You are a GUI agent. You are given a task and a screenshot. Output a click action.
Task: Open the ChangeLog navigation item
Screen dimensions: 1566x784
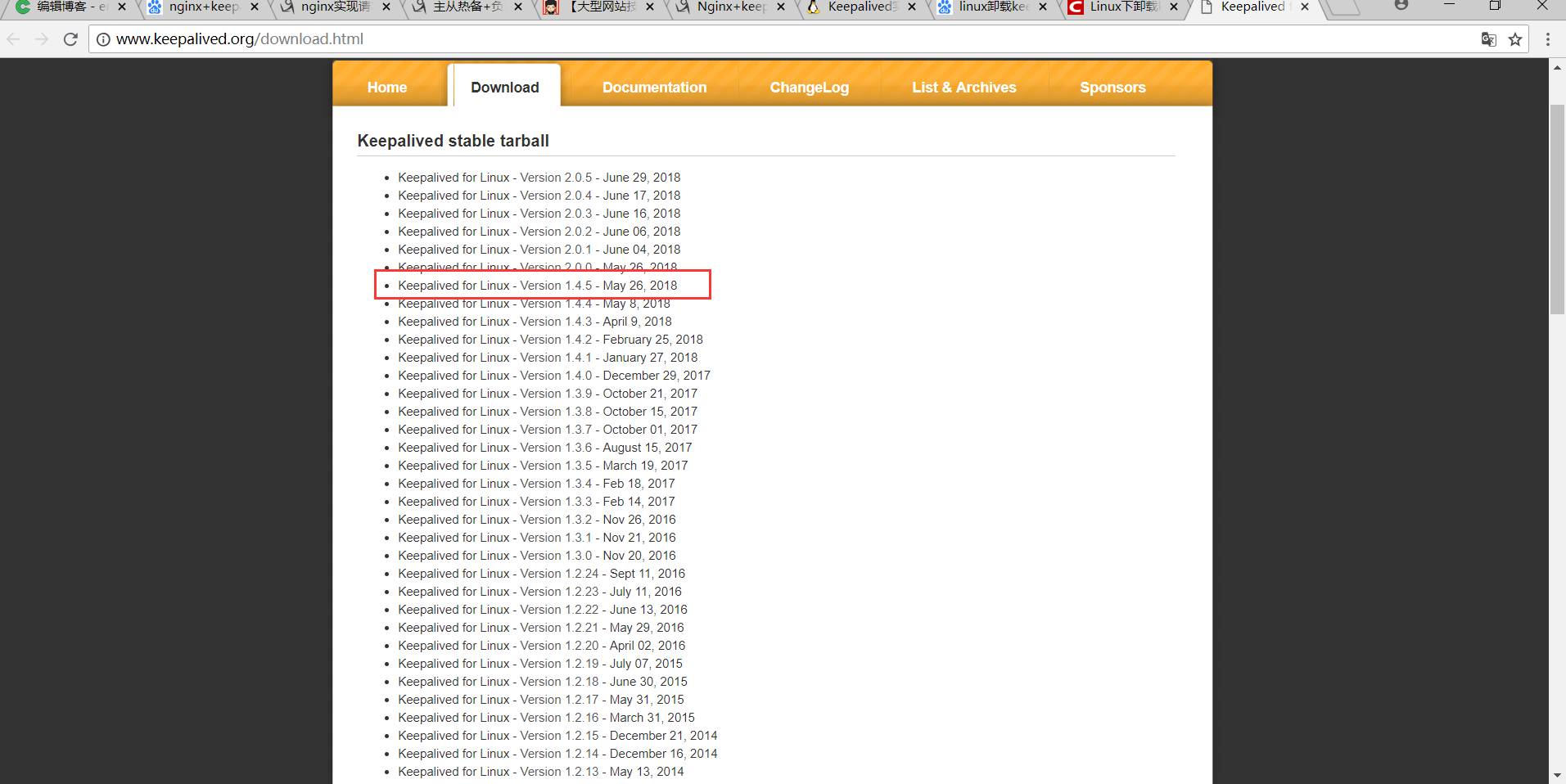(x=810, y=88)
